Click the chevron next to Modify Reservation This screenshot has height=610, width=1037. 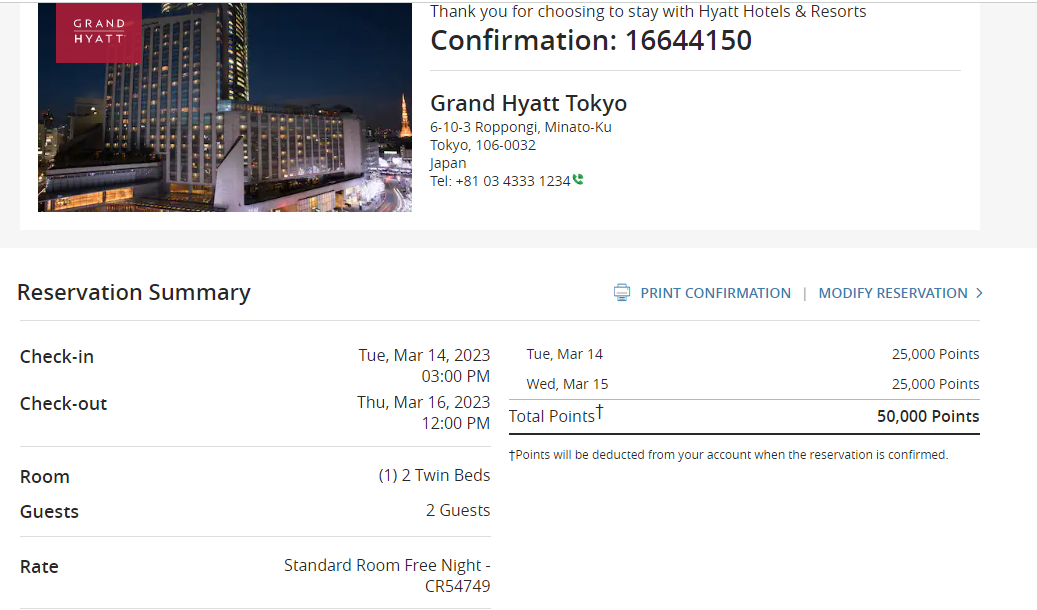pos(979,293)
